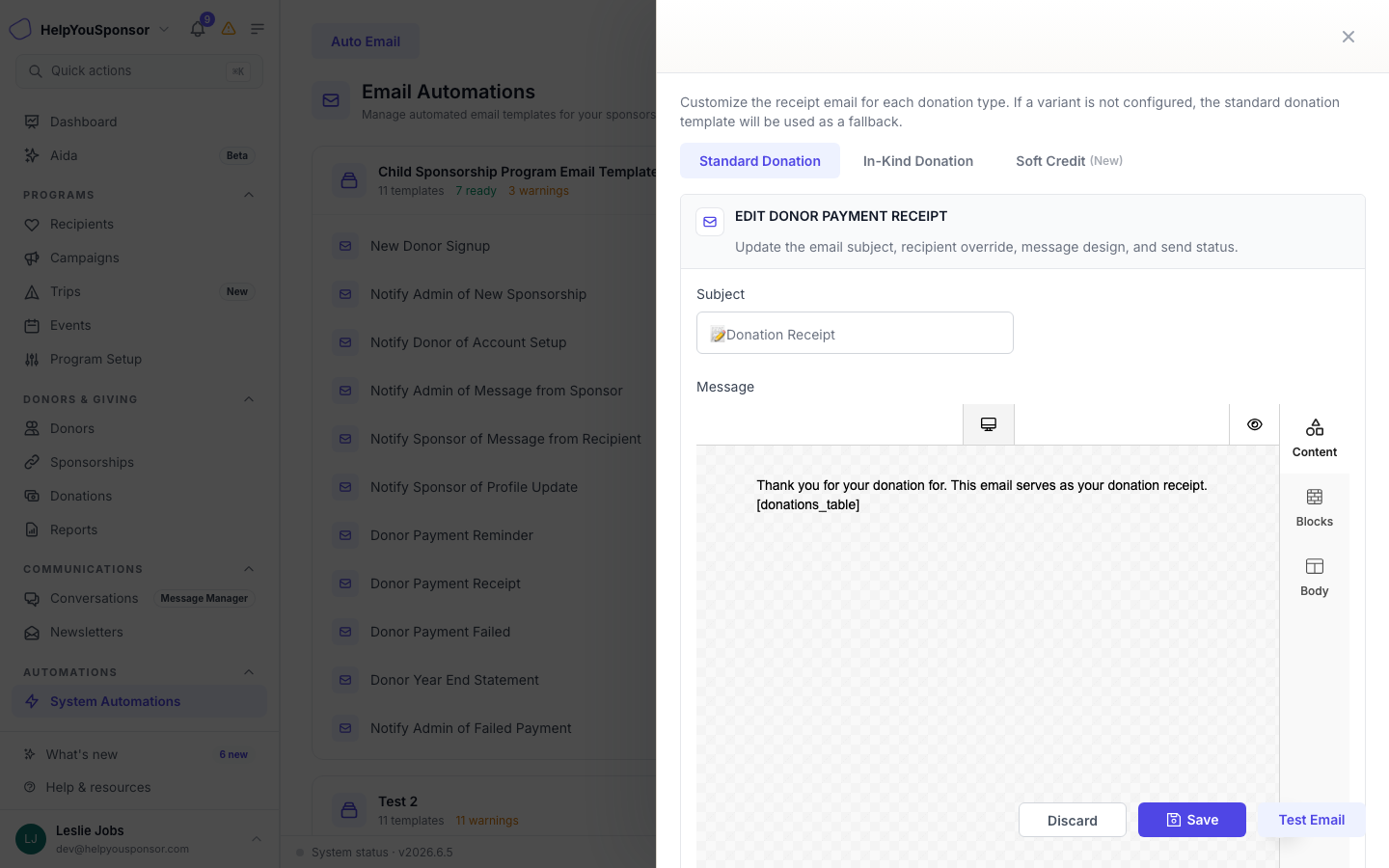Collapse the Automations section

tap(249, 672)
